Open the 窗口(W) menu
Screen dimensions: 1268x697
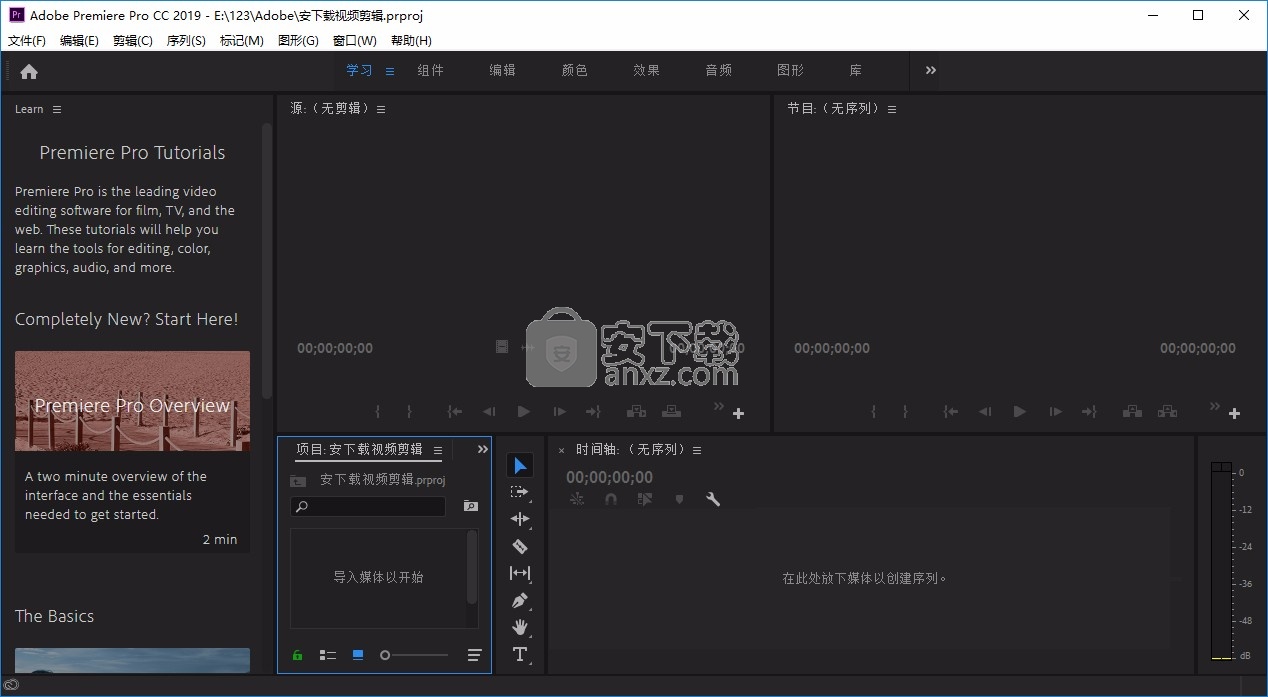(x=355, y=41)
